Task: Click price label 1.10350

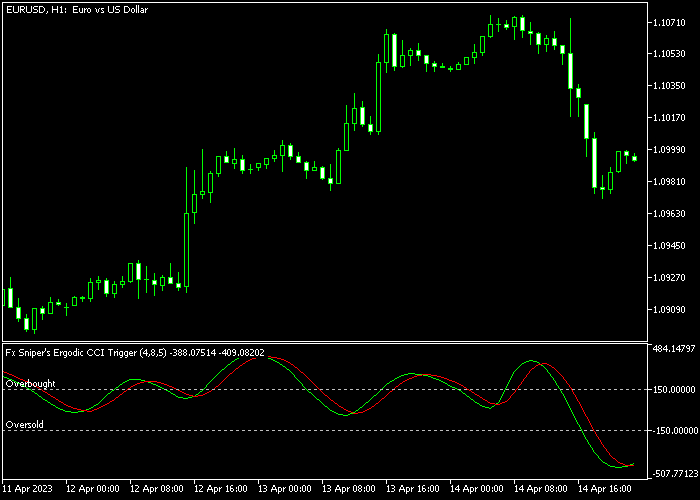Action: click(x=669, y=86)
